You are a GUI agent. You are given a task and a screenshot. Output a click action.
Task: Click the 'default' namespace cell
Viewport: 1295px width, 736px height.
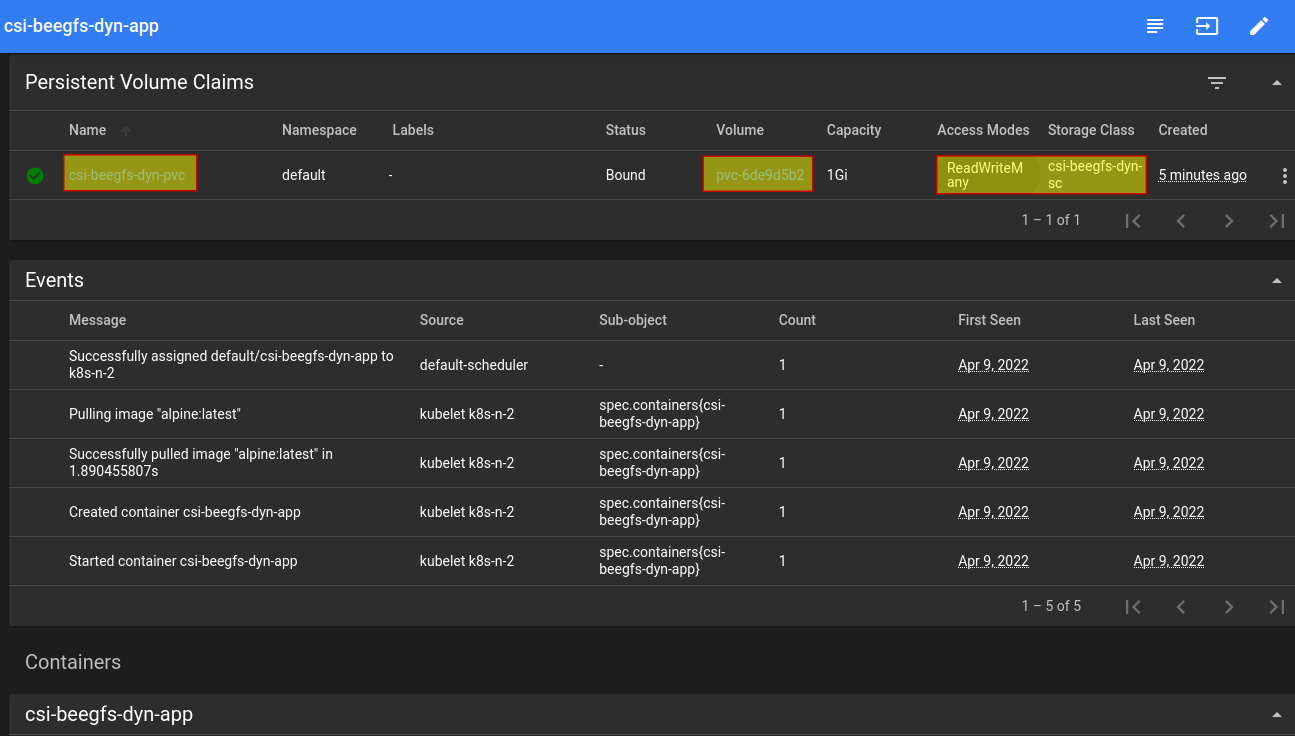click(x=304, y=175)
